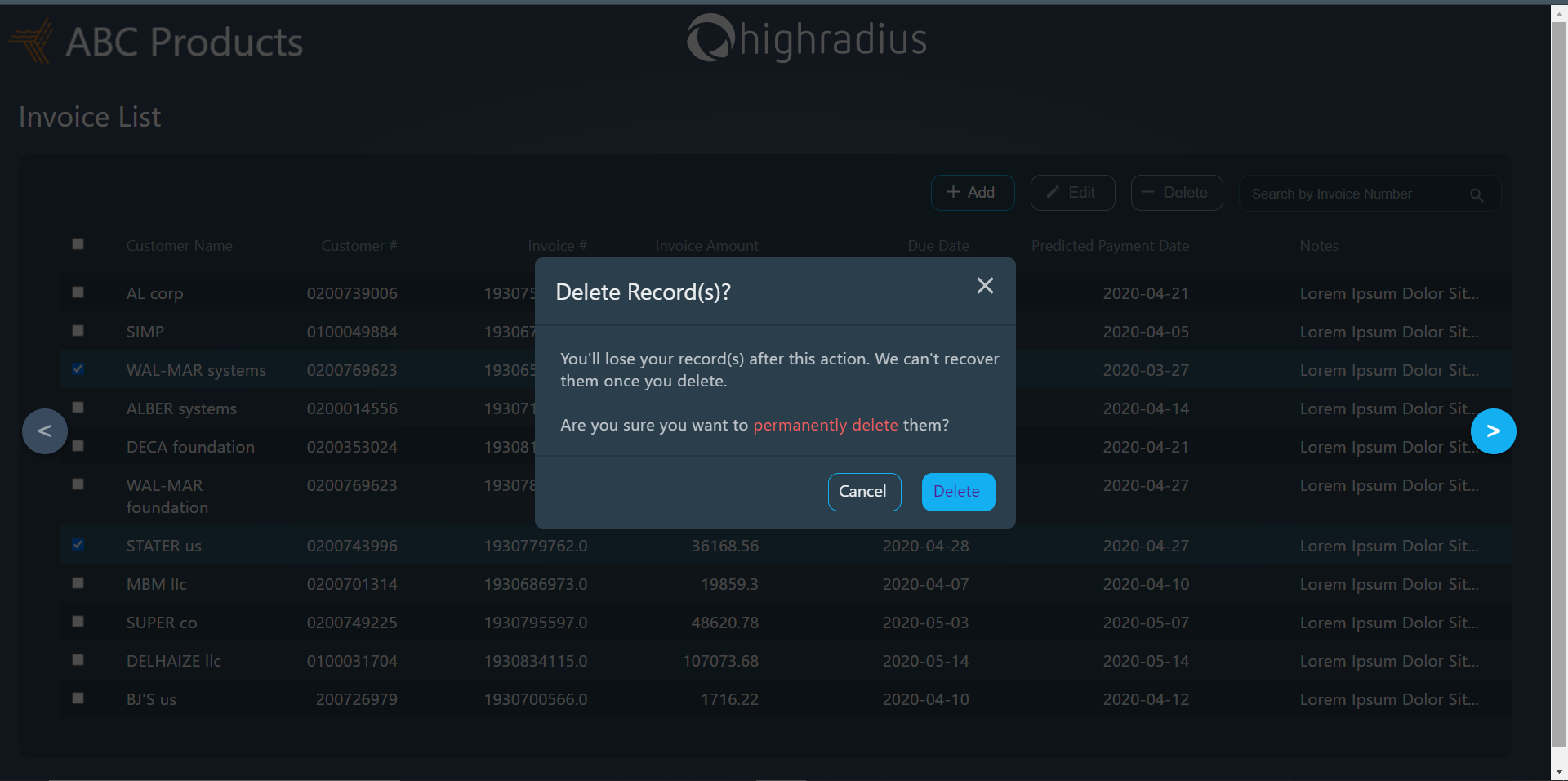1568x781 pixels.
Task: Check the AL corp row checkbox
Action: (x=78, y=292)
